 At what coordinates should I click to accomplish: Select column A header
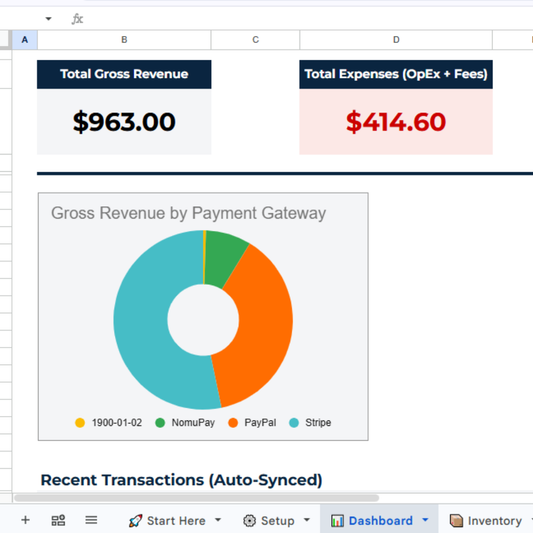pos(25,40)
